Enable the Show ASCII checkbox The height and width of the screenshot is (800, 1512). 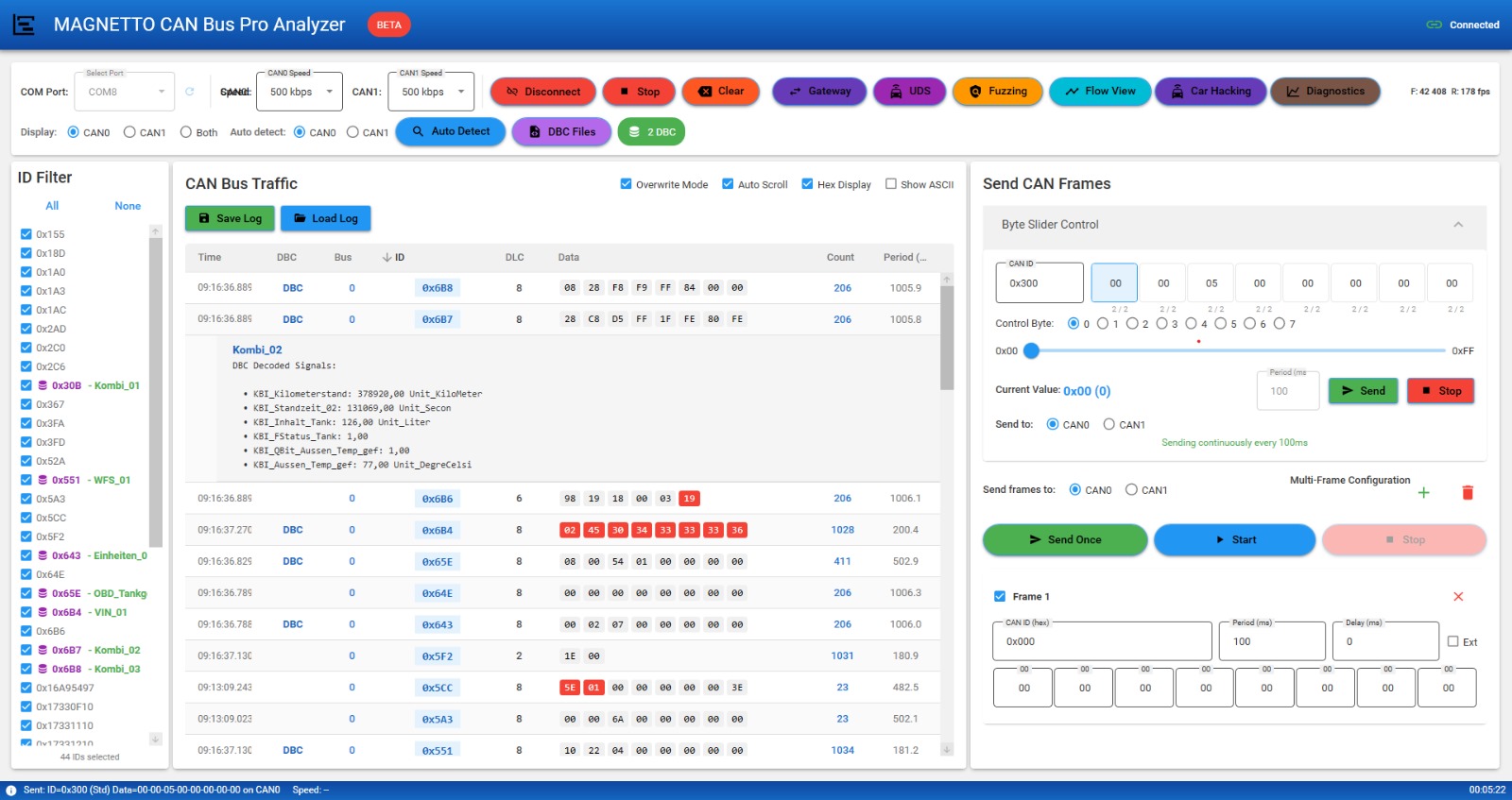(x=890, y=184)
